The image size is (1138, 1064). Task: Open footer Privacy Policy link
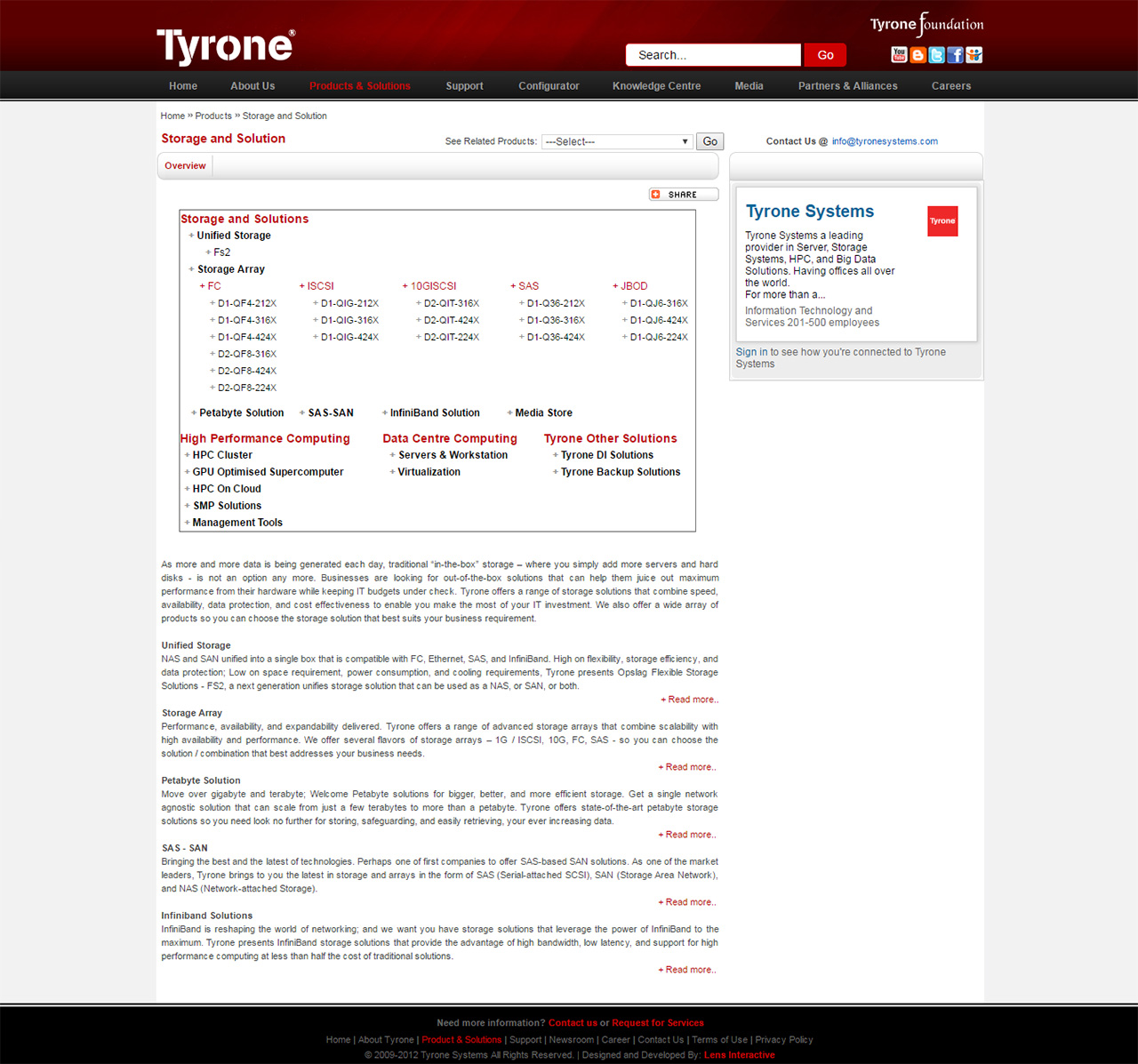click(x=784, y=1040)
